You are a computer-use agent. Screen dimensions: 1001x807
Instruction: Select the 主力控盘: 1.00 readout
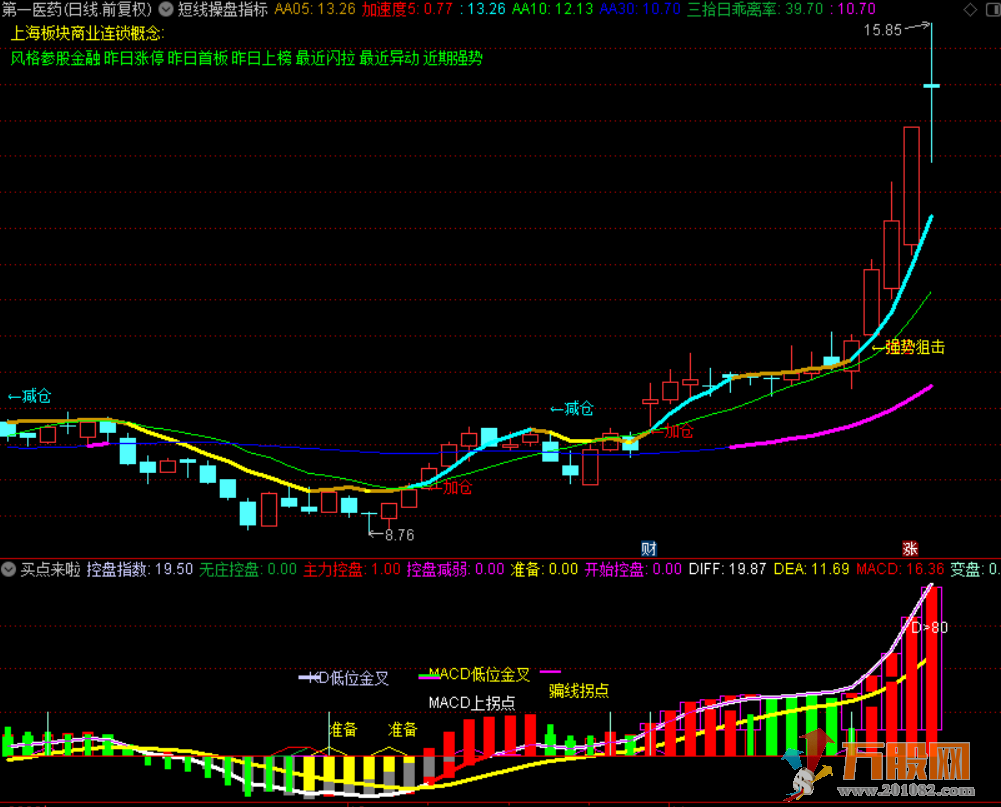point(352,569)
